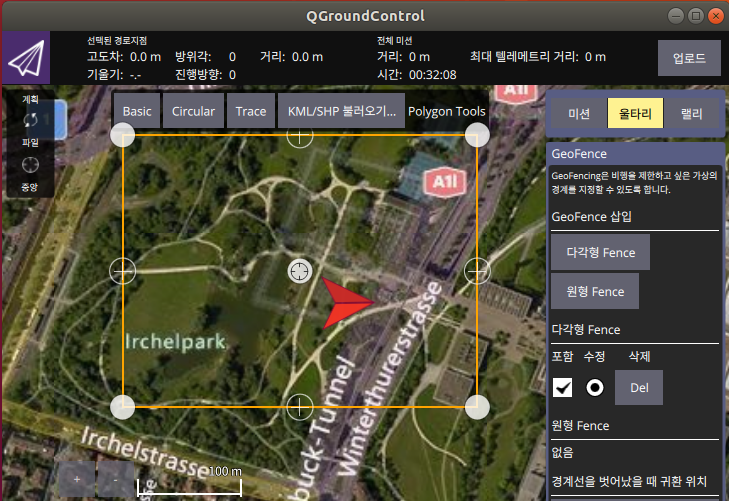Add vertex on right fence edge
Image resolution: width=729 pixels, height=501 pixels.
477,271
